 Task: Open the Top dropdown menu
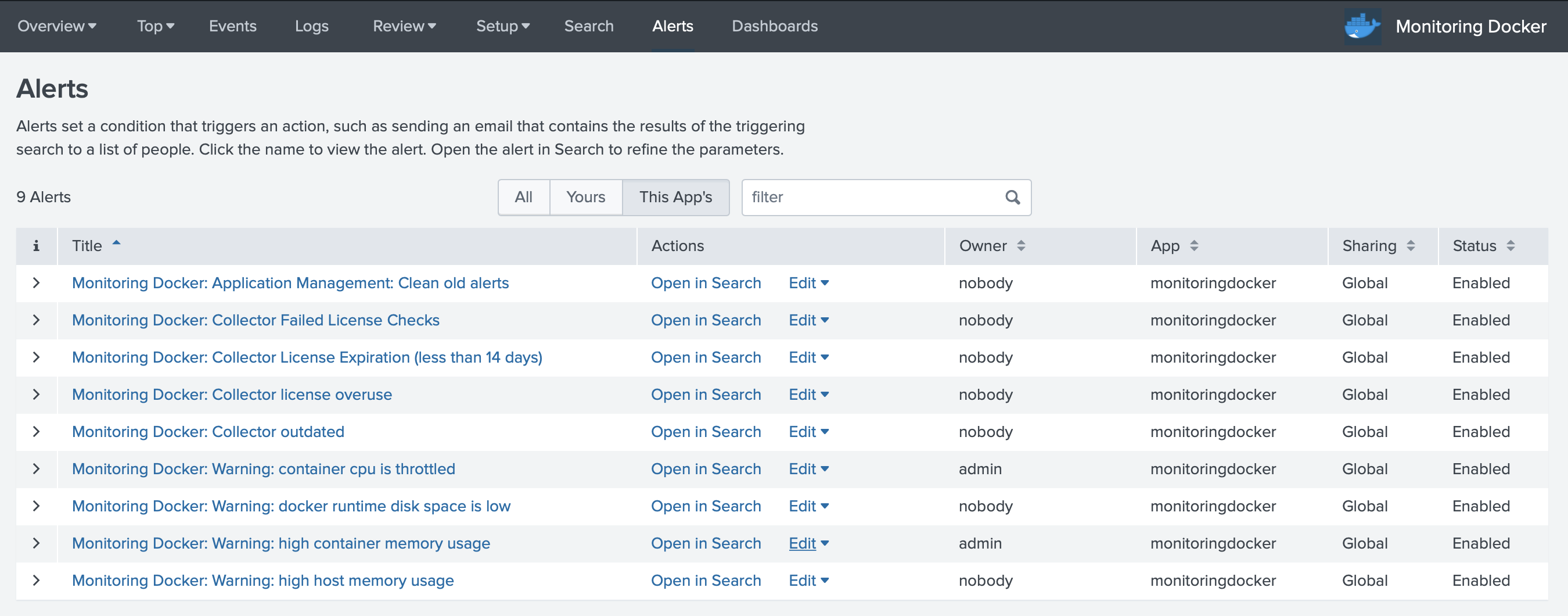[155, 26]
